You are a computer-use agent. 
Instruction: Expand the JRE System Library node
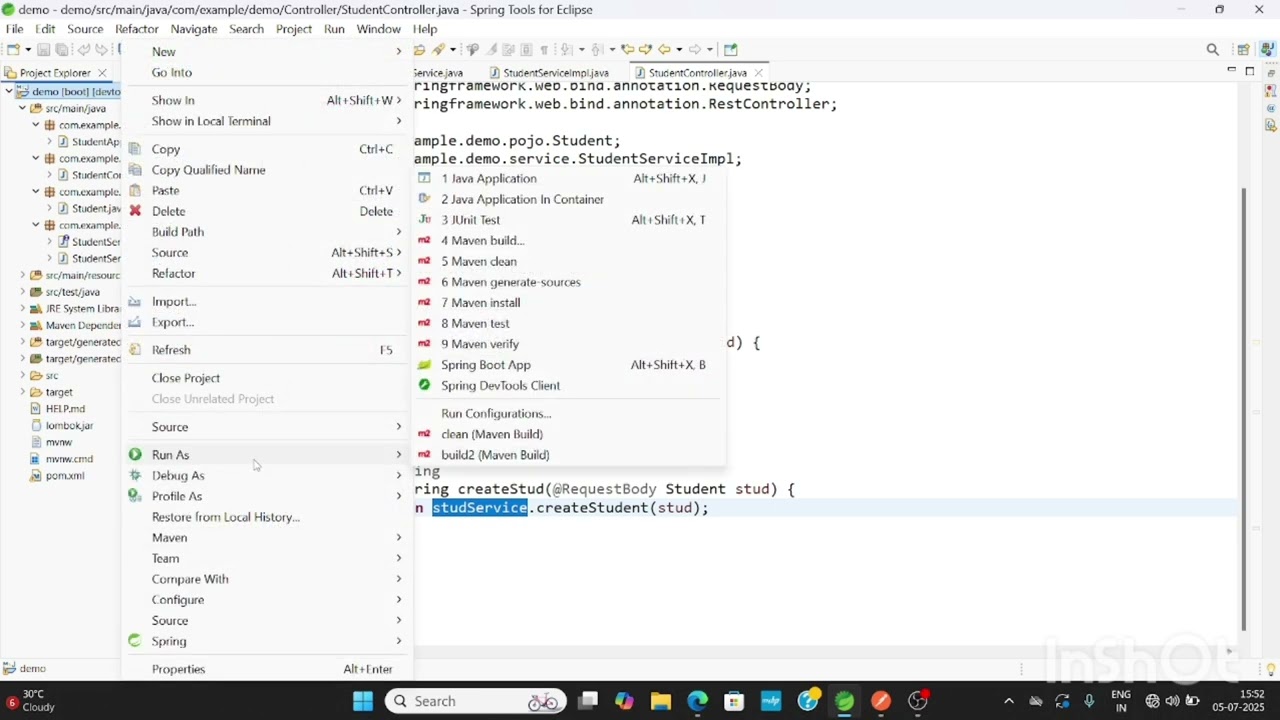(22, 309)
